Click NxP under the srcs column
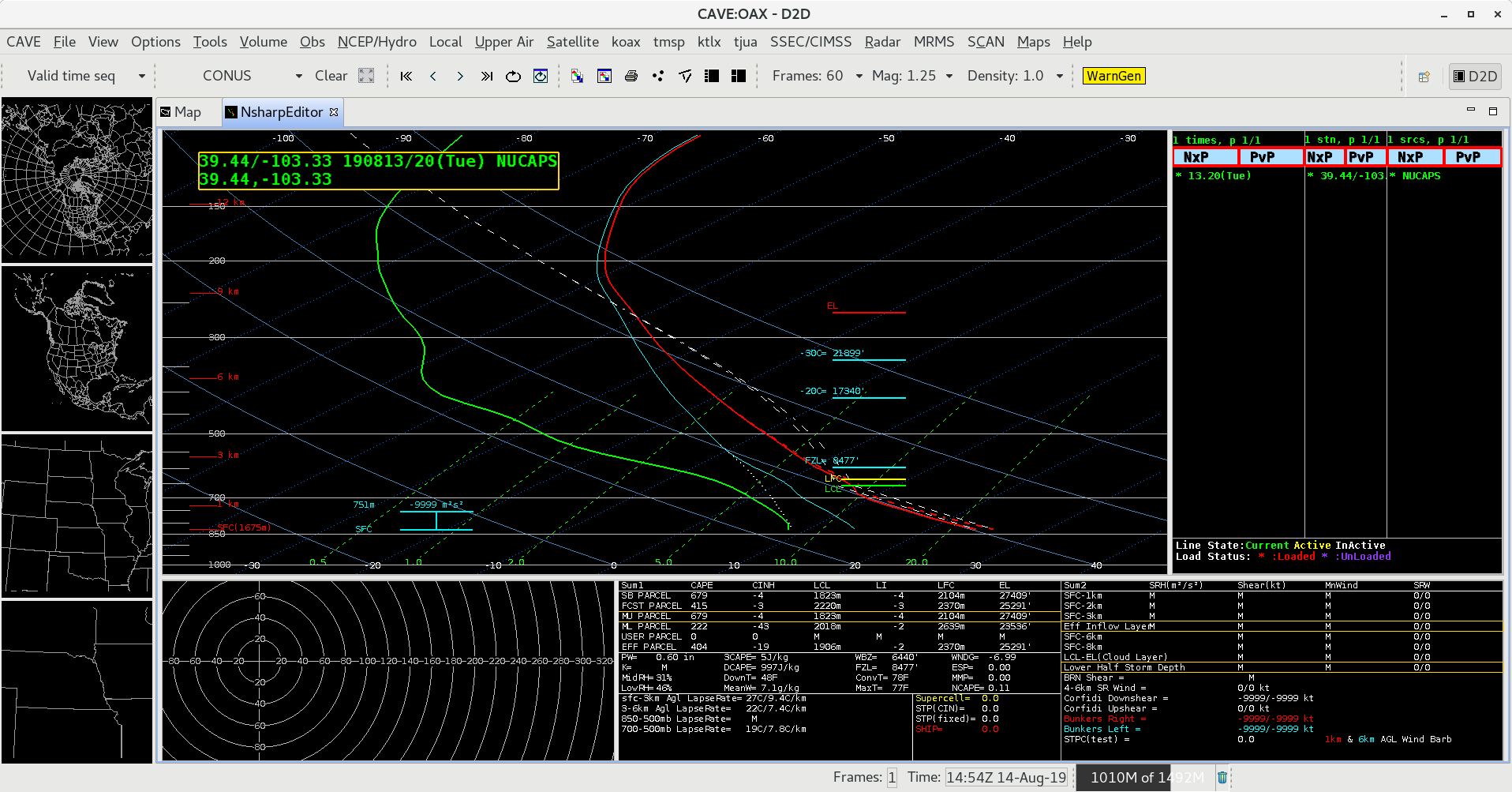 pos(1416,157)
